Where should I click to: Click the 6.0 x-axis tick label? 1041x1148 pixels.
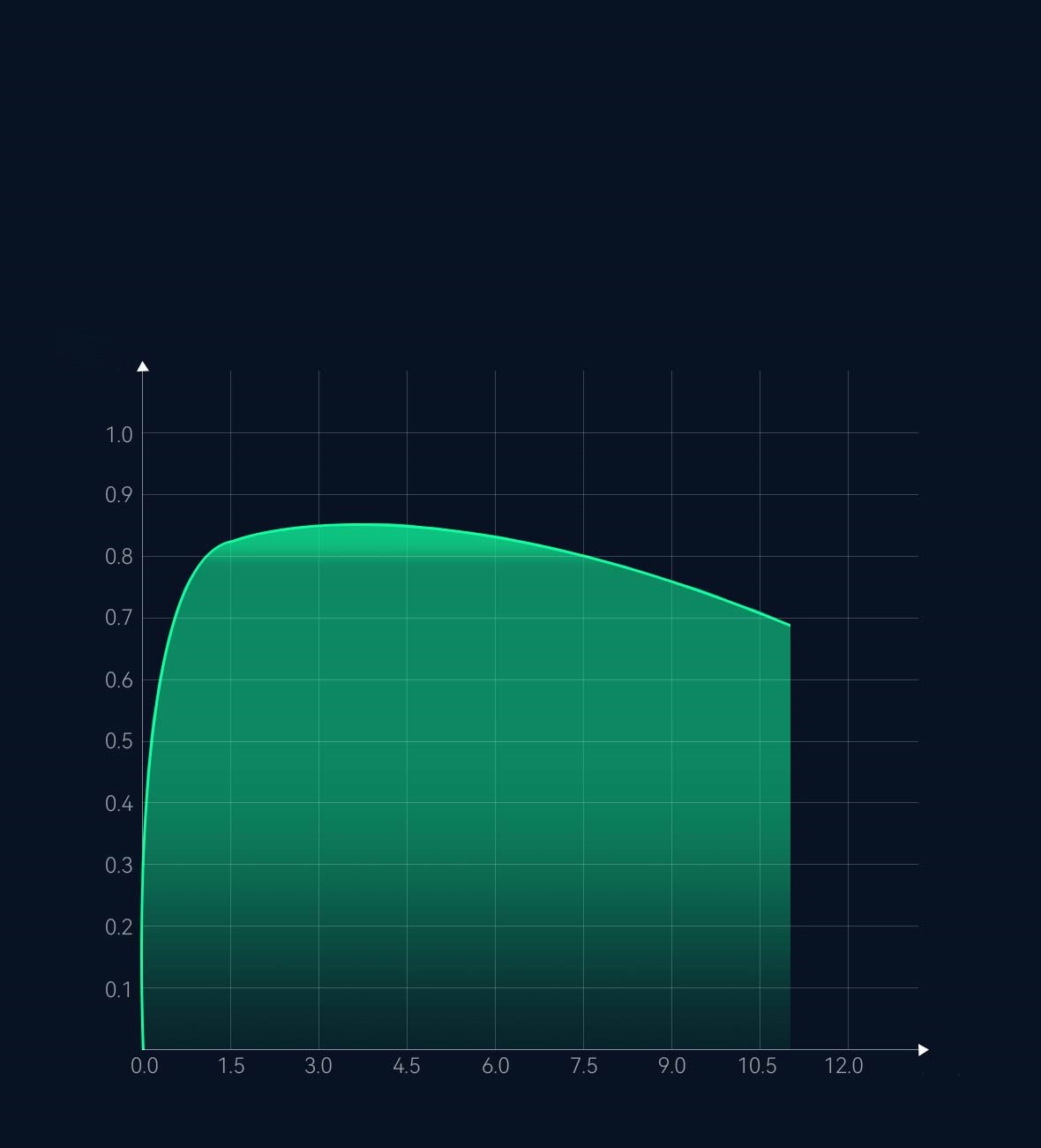pos(496,1066)
